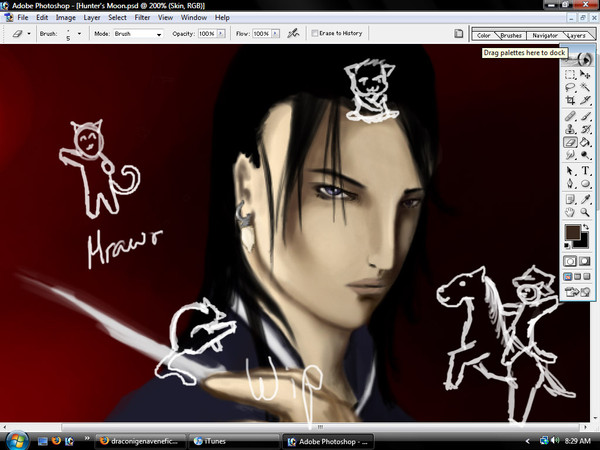Image resolution: width=600 pixels, height=450 pixels.
Task: Open the Brushes palette tab in well
Action: 511,35
